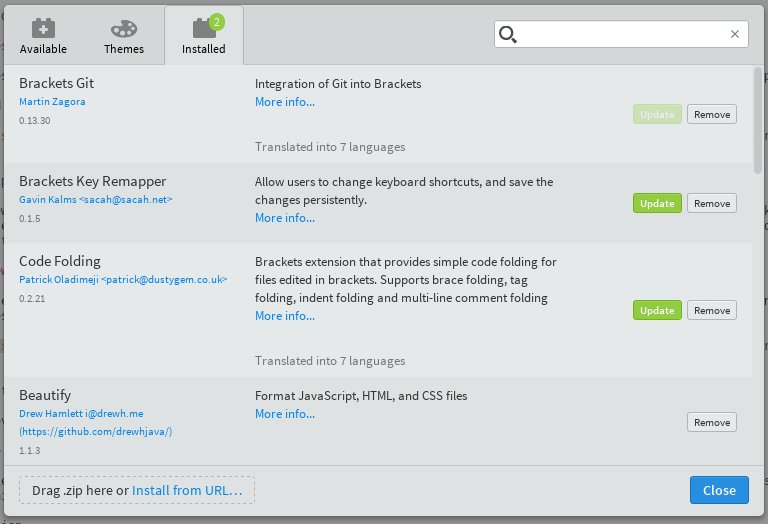Open More info for Brackets Key Remapper

tap(285, 218)
